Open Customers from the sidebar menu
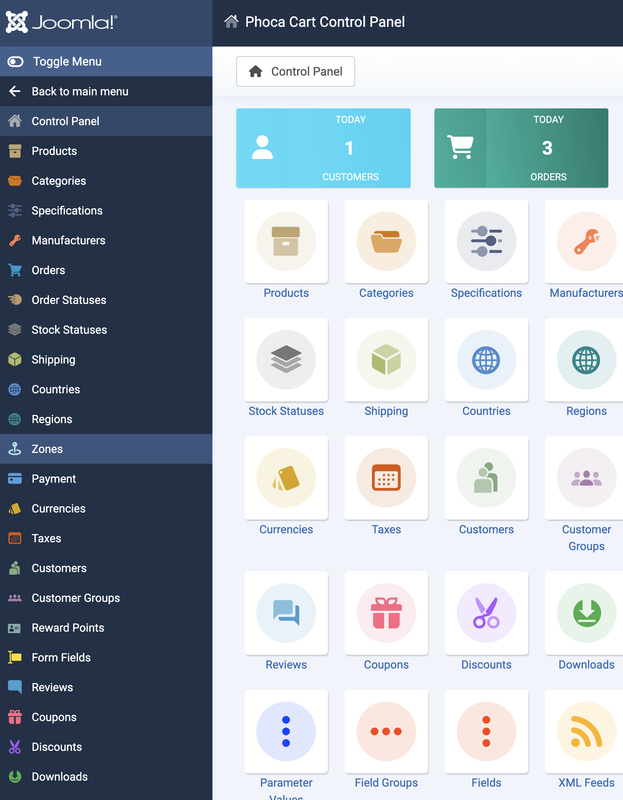Image resolution: width=623 pixels, height=800 pixels. (106, 568)
